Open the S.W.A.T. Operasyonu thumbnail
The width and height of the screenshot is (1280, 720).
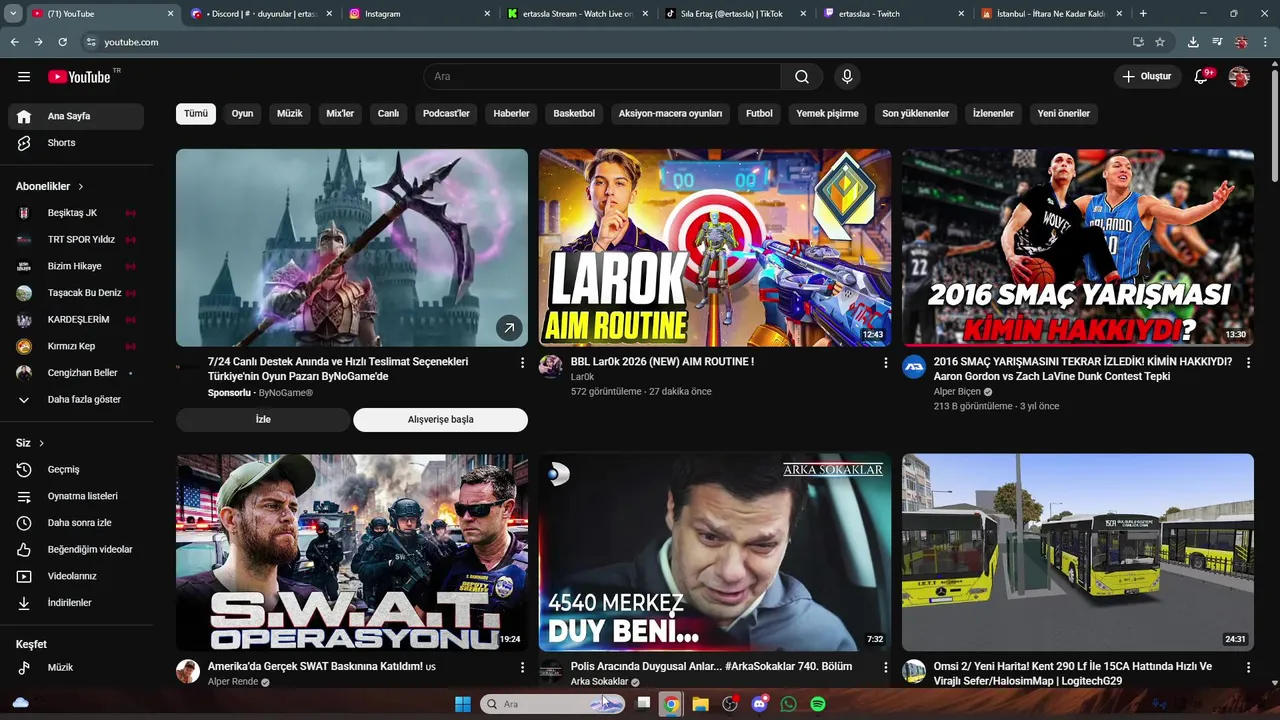pyautogui.click(x=352, y=553)
